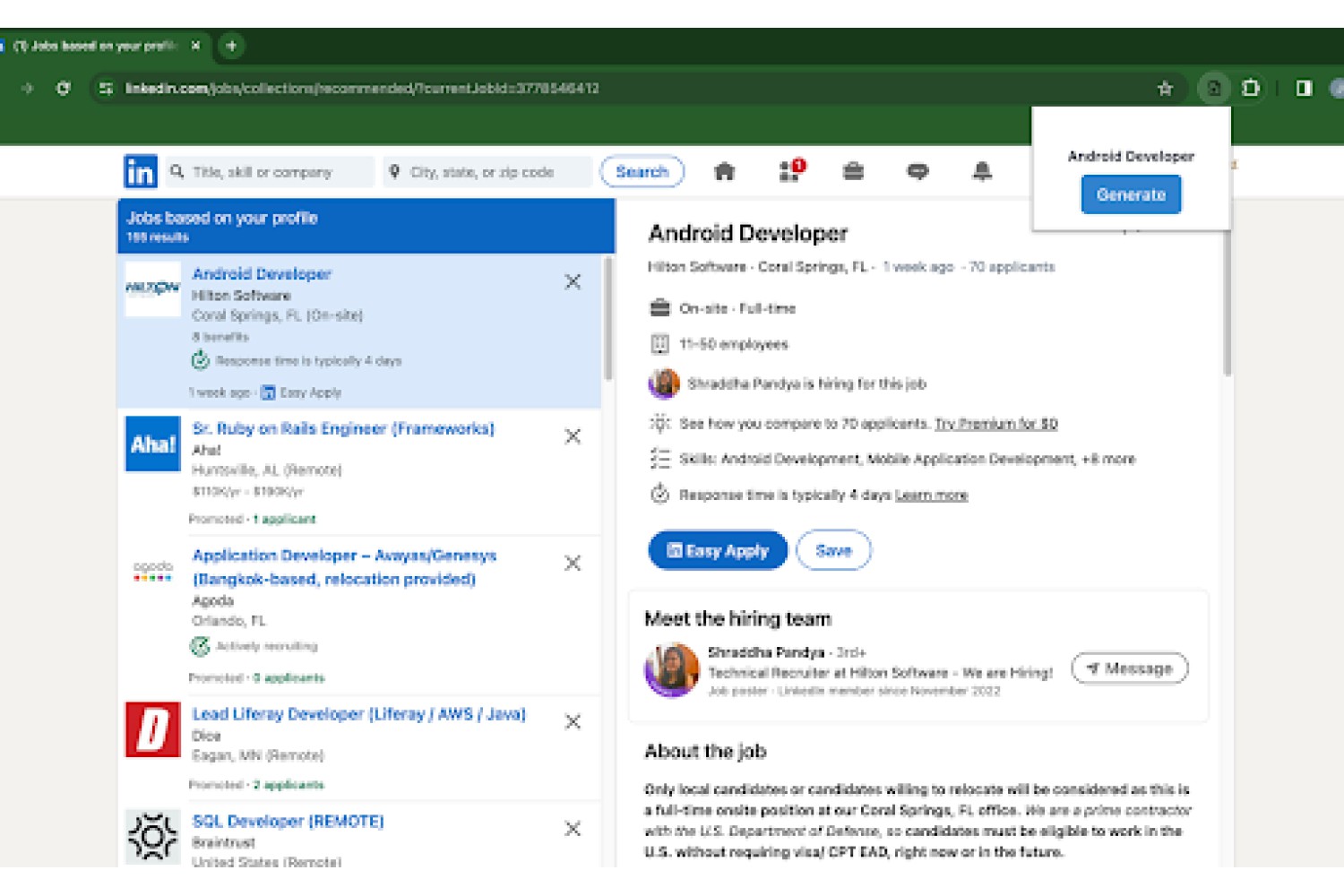The image size is (1344, 896).
Task: Open the Home icon in LinkedIn navbar
Action: pyautogui.click(x=724, y=171)
